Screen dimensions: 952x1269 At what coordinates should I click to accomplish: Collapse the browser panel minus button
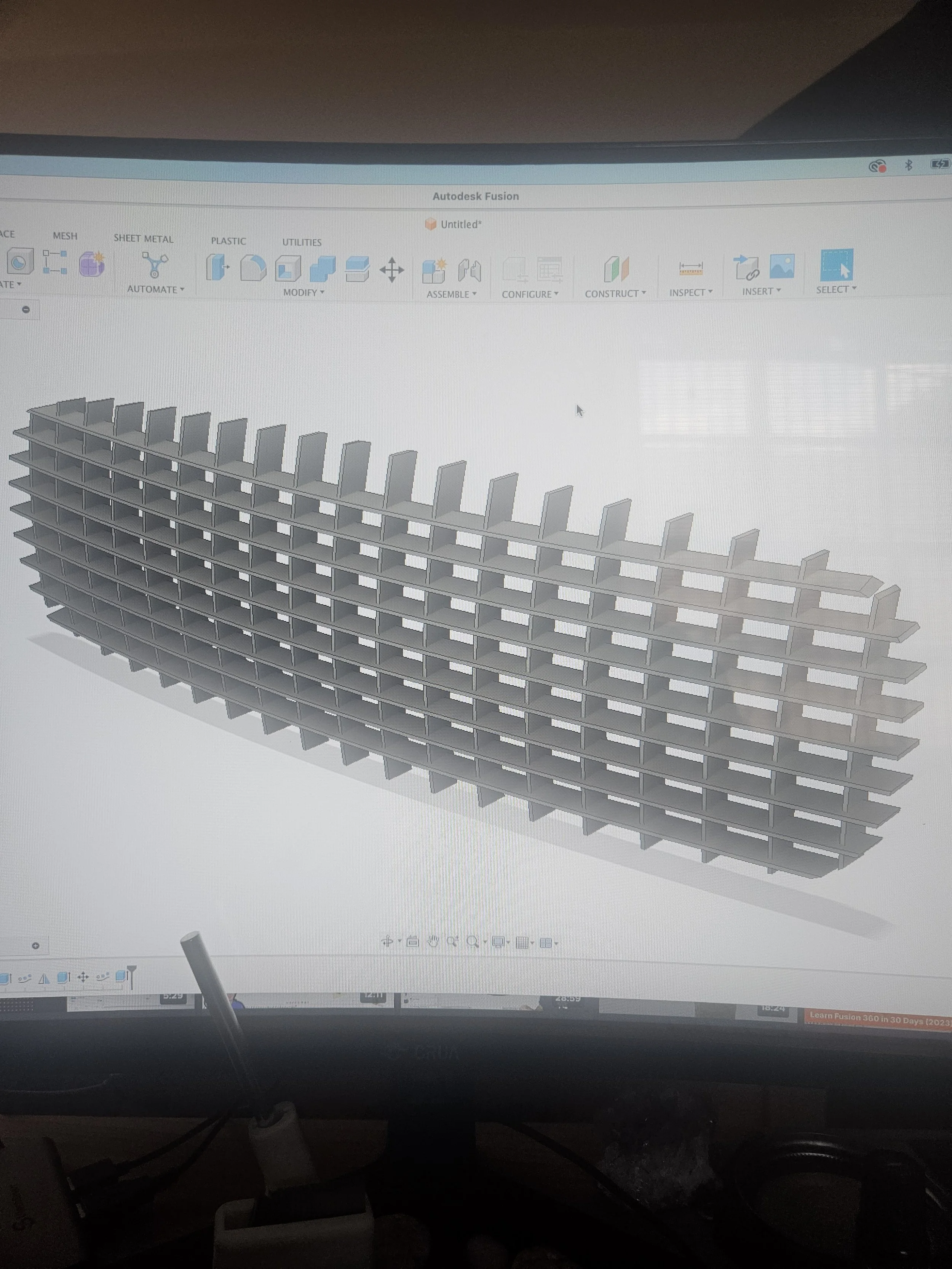pos(26,310)
